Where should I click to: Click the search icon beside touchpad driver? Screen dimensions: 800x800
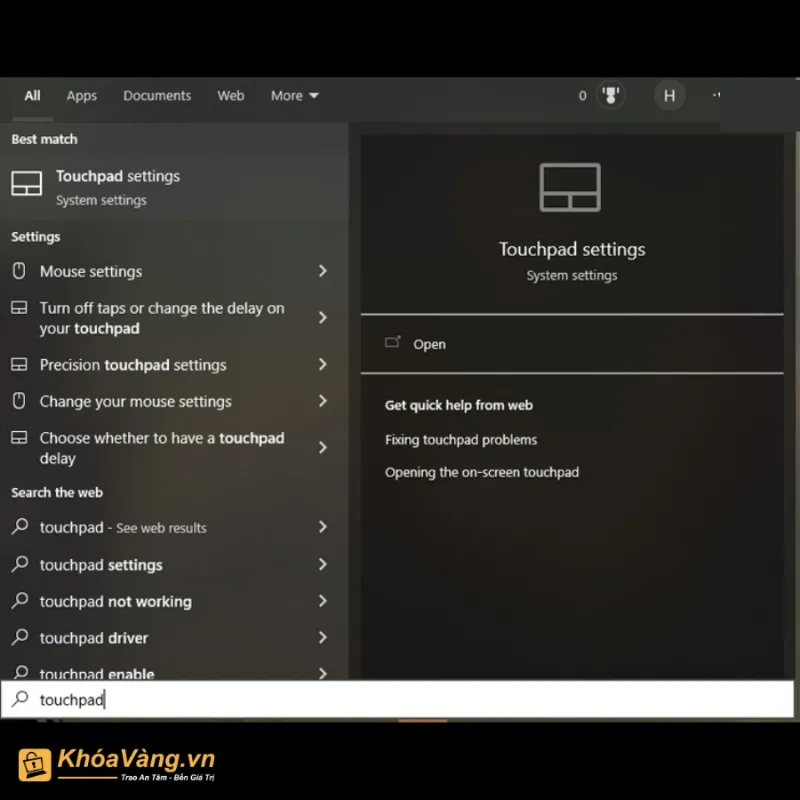pyautogui.click(x=19, y=637)
